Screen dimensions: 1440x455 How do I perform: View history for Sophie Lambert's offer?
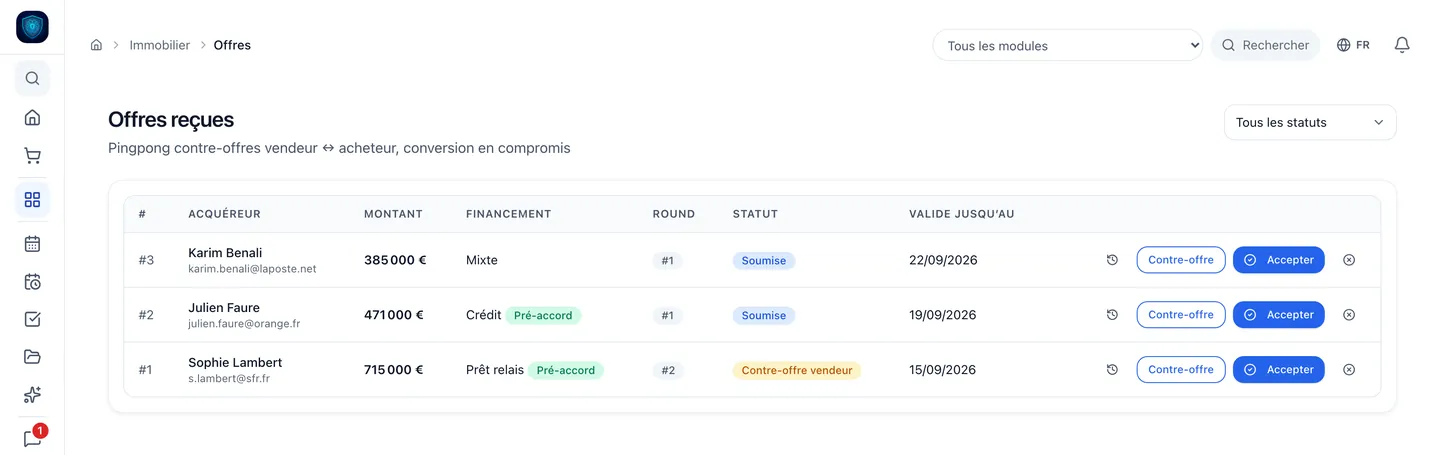1112,370
